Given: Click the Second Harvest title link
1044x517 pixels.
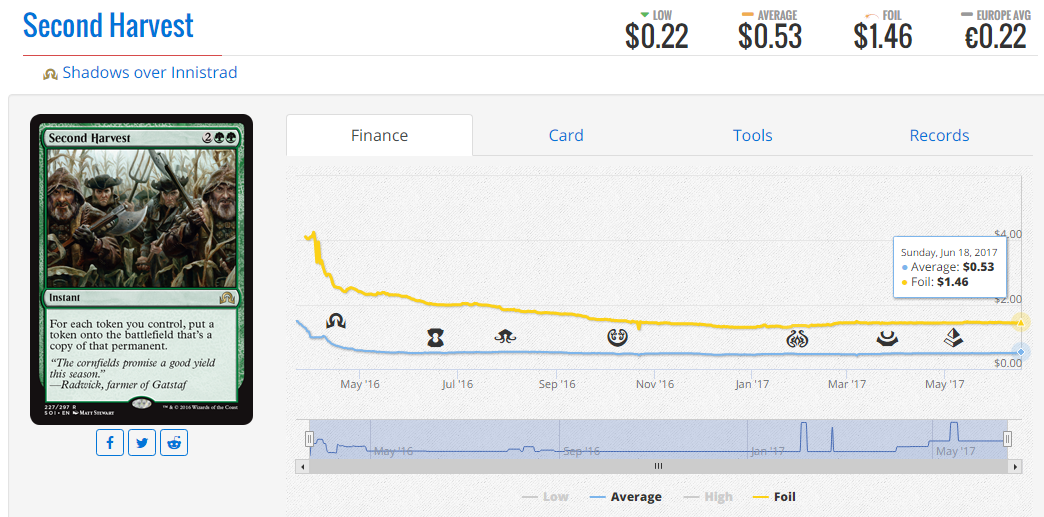Looking at the screenshot, I should click(x=108, y=25).
